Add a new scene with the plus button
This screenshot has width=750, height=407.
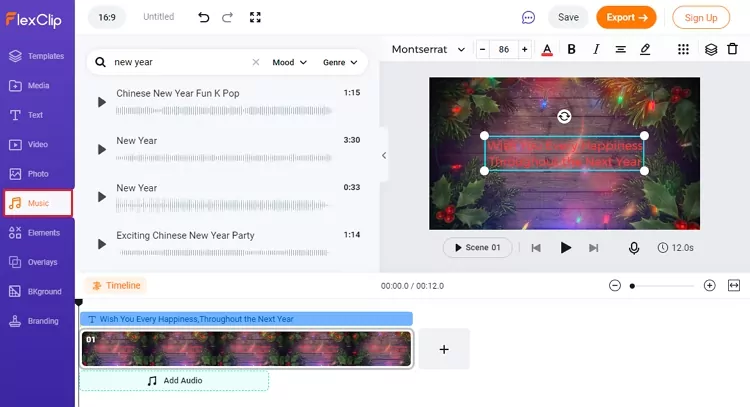(x=444, y=349)
